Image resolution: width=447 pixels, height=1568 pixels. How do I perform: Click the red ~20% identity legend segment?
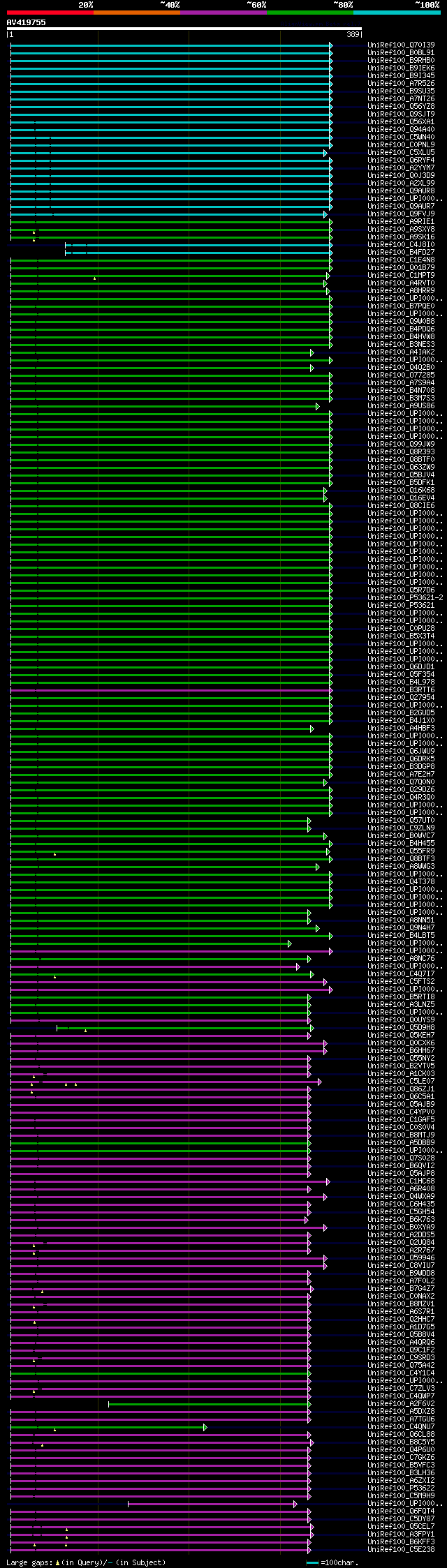coord(50,13)
